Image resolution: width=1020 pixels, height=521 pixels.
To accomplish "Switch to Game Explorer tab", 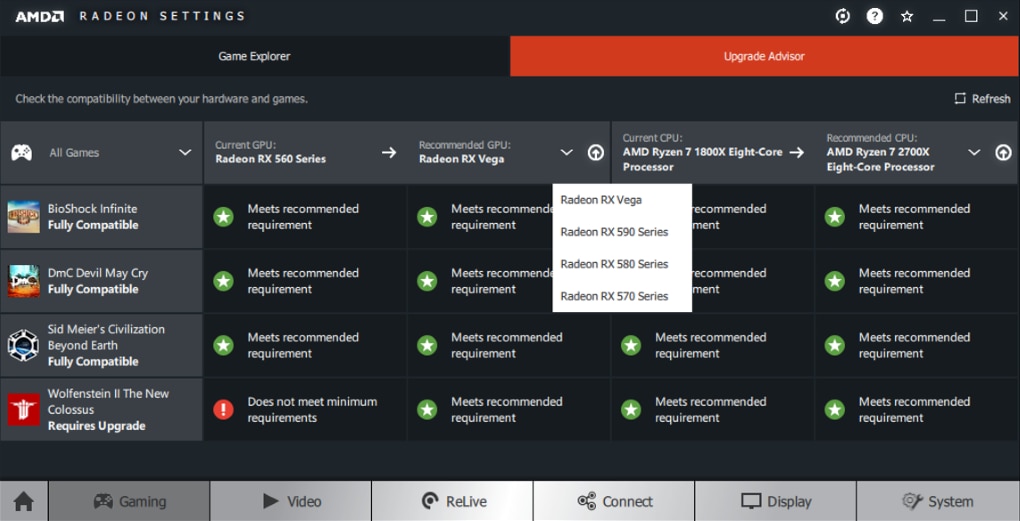I will point(254,56).
